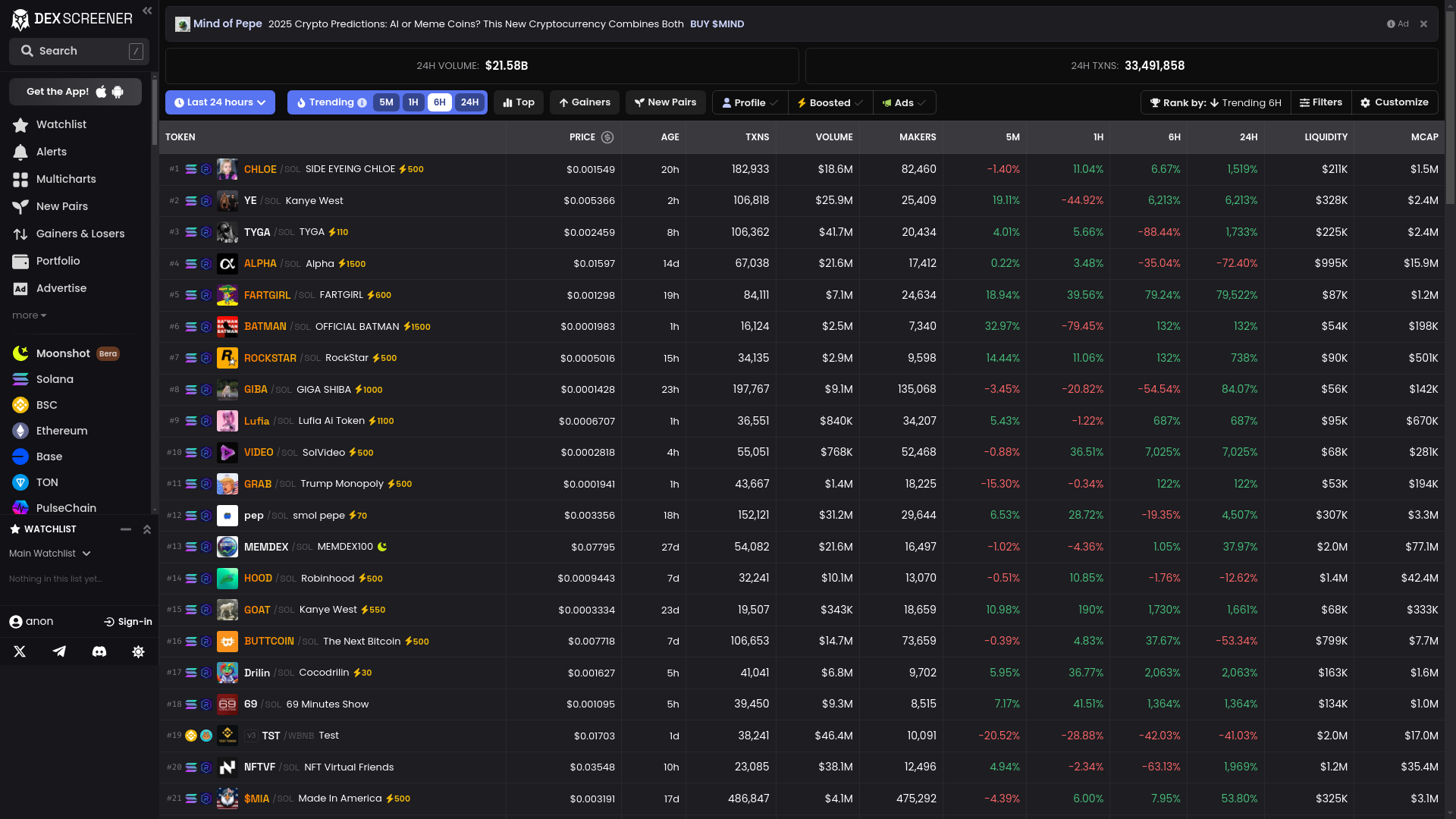Open Customize options

[x=1395, y=102]
